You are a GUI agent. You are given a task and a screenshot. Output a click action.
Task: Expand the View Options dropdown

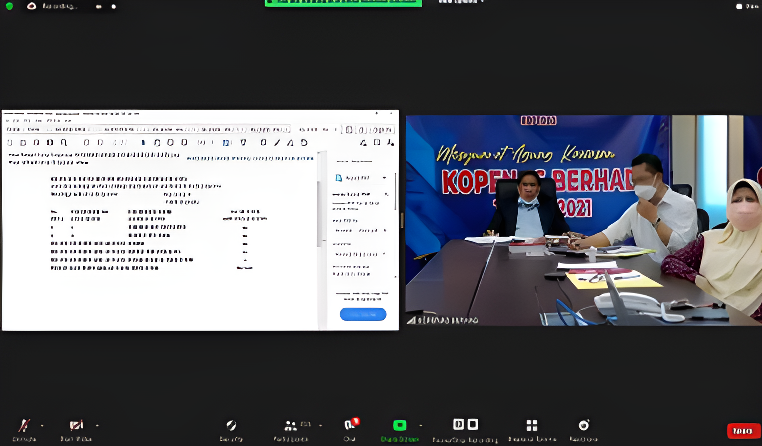460,3
